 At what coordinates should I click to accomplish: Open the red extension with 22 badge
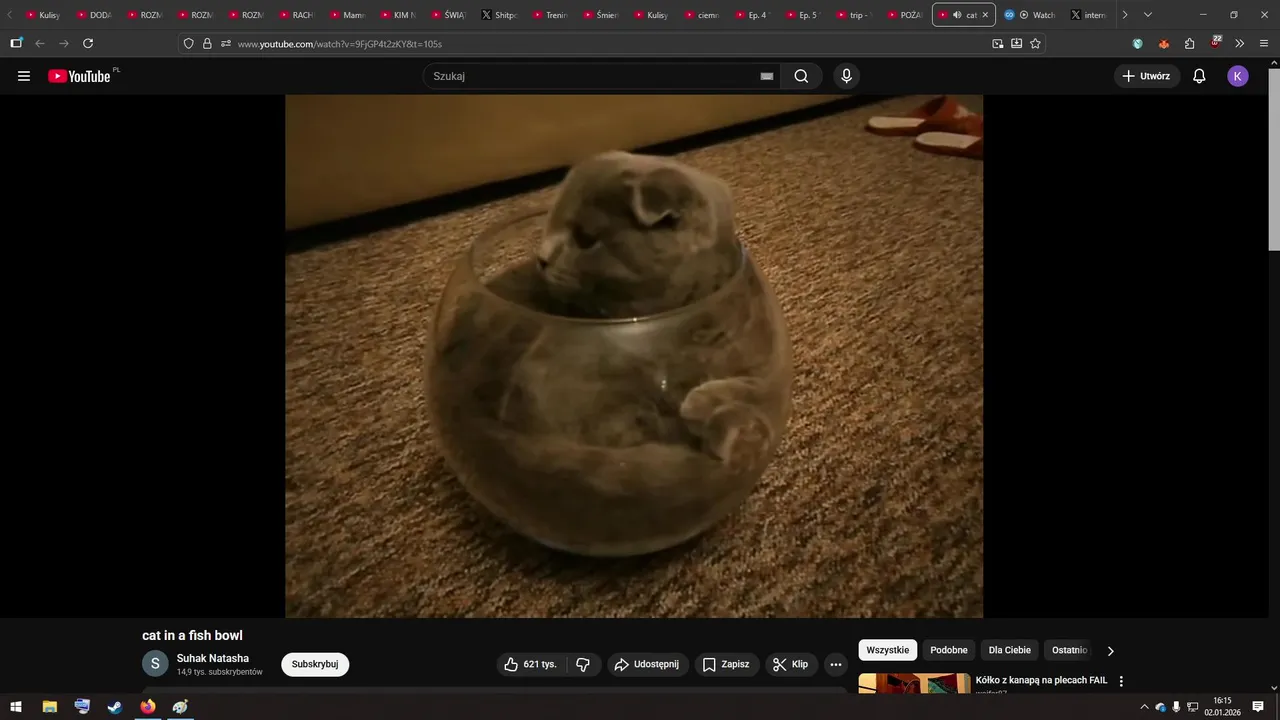tap(1215, 43)
